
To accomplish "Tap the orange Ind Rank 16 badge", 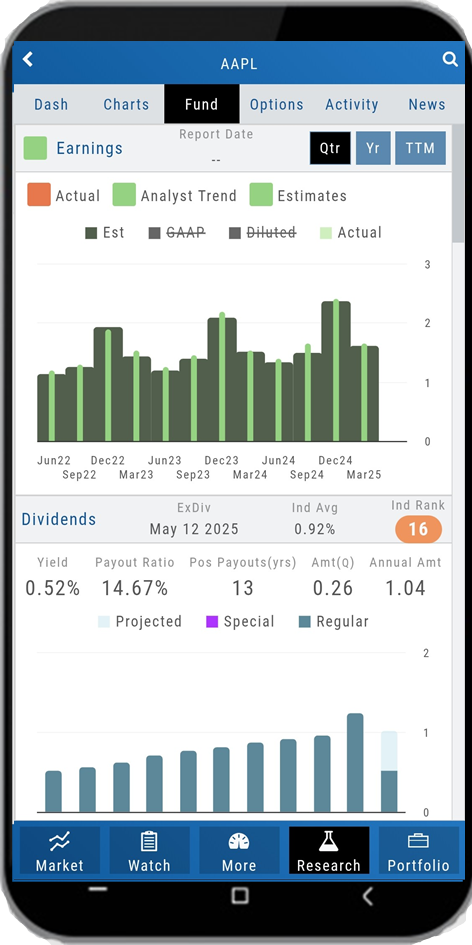I will click(x=418, y=530).
